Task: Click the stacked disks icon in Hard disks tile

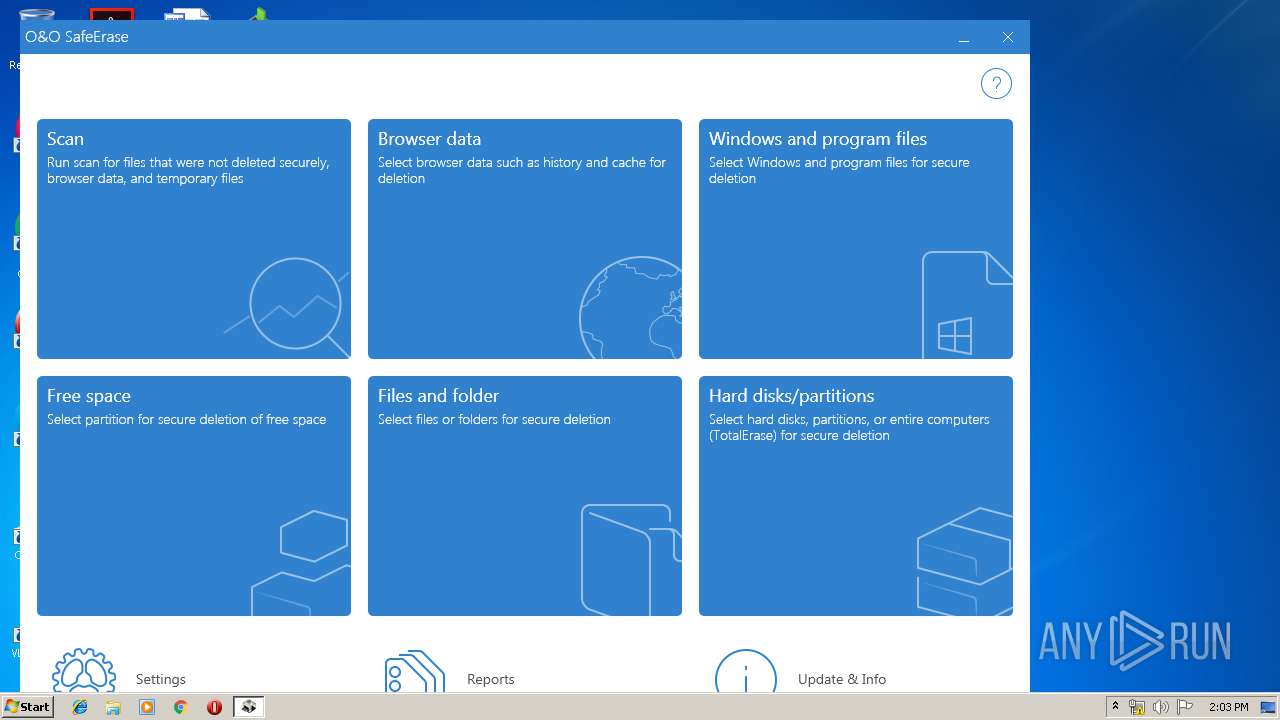Action: pyautogui.click(x=964, y=561)
